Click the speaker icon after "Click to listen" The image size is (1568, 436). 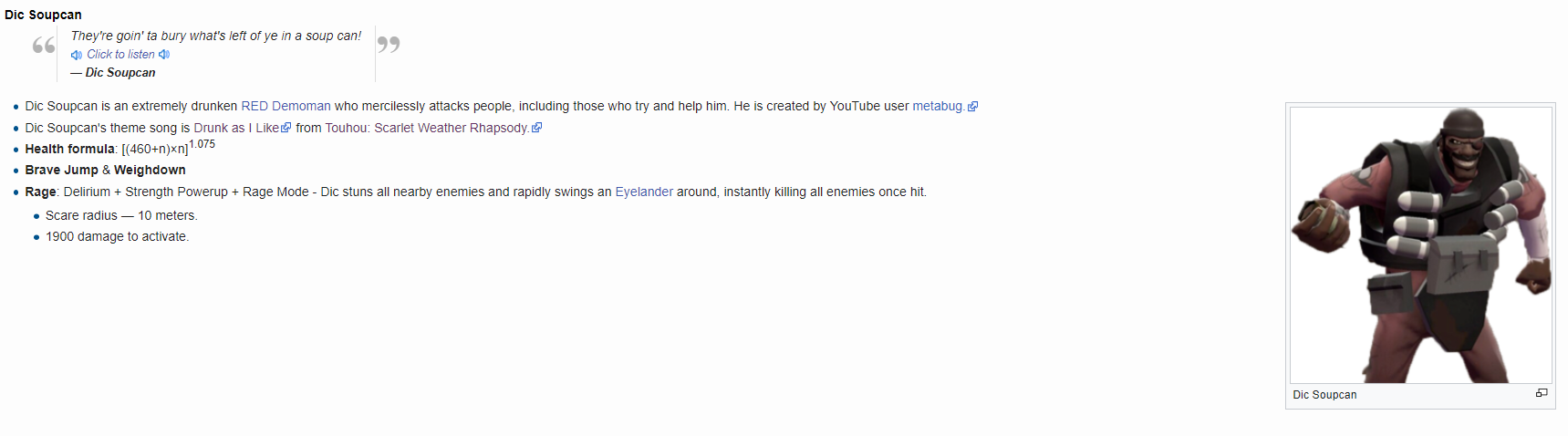tap(164, 55)
